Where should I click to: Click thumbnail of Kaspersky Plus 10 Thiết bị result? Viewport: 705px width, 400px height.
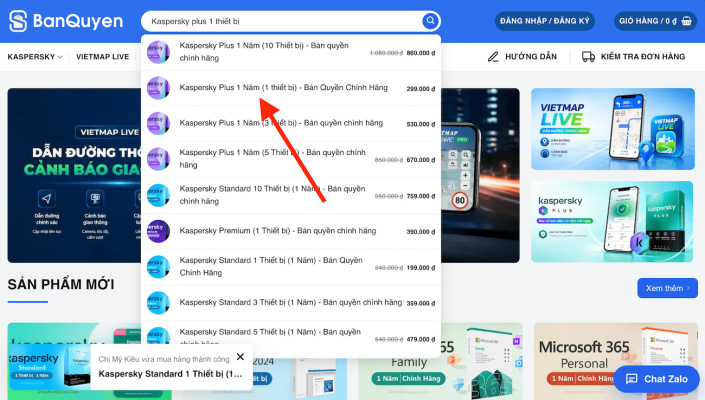tap(158, 52)
